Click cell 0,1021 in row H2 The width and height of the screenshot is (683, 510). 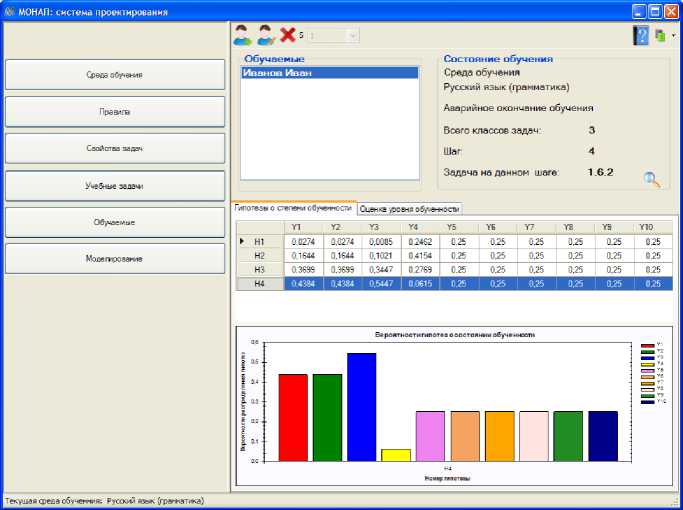pos(381,256)
